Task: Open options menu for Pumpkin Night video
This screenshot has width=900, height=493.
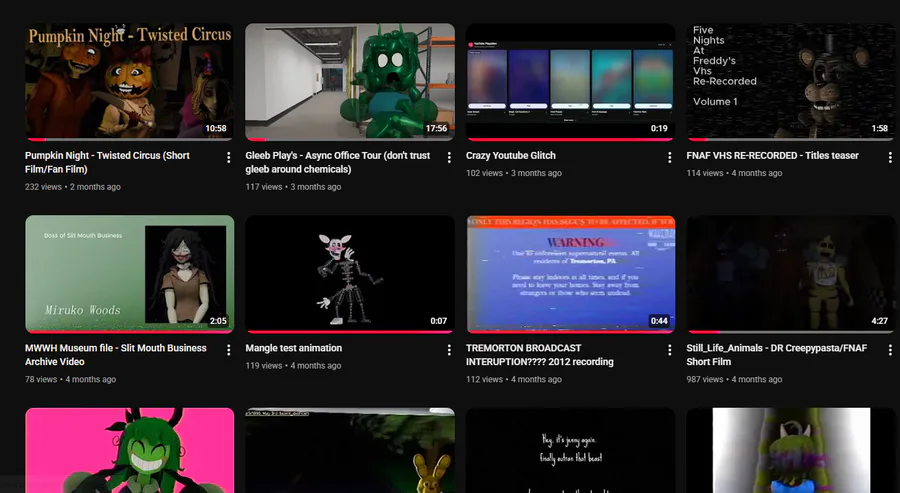Action: point(228,157)
